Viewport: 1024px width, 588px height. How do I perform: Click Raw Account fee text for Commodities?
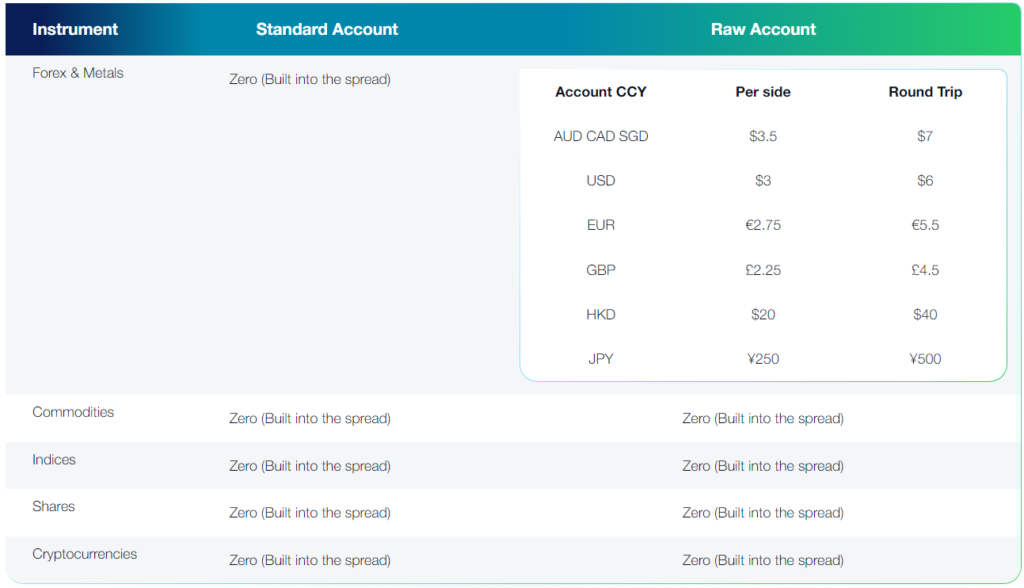(x=763, y=419)
